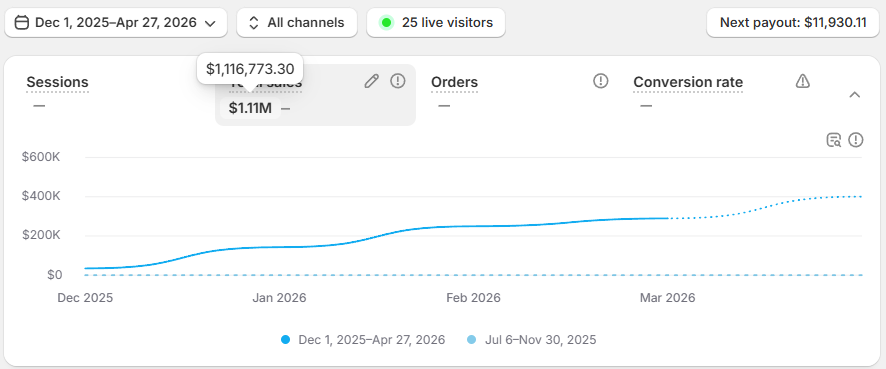Click the warning triangle next to Conversion rate
Screen dimensions: 886x369
tap(802, 81)
